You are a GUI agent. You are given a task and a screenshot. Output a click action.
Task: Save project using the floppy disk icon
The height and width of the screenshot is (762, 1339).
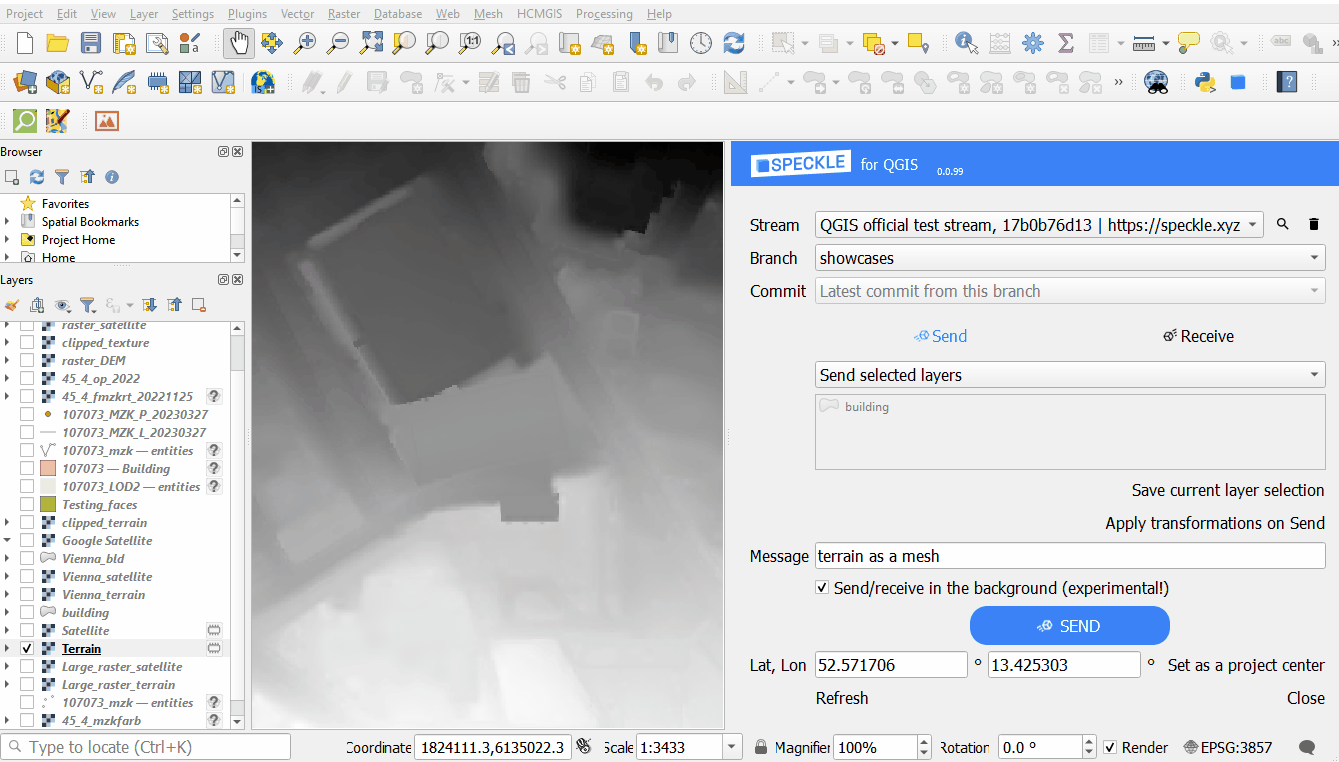pos(91,43)
